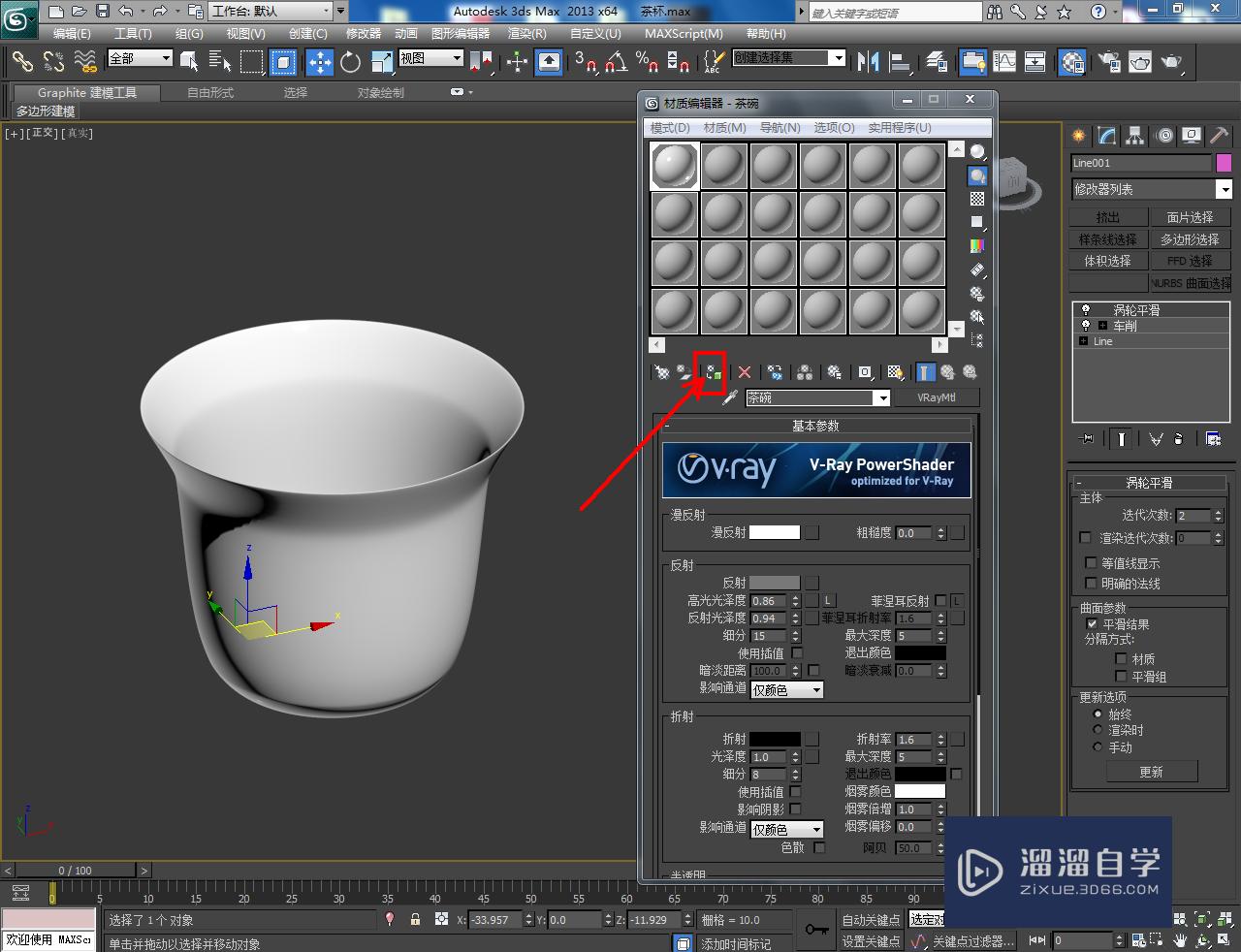This screenshot has width=1241, height=952.
Task: Enable separate by Smoothing Groups checkbox
Action: pyautogui.click(x=1122, y=677)
